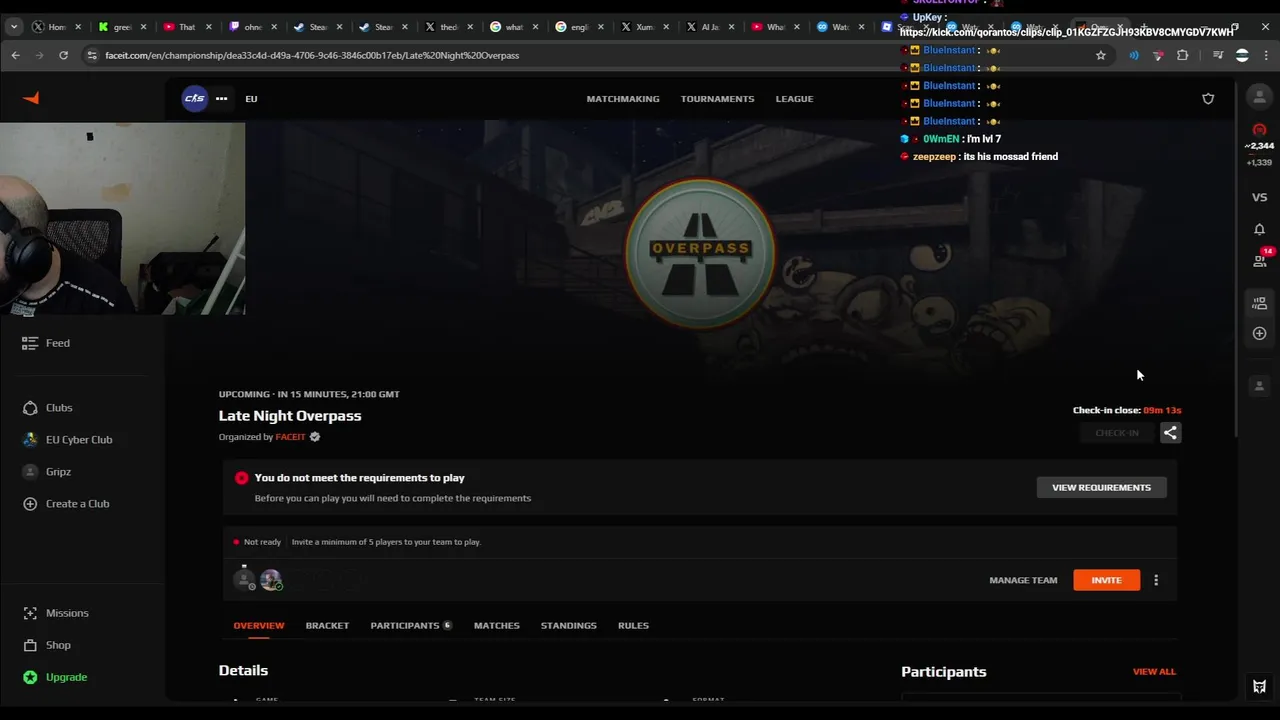Open Matchmaking in the top navigation
This screenshot has width=1280, height=720.
click(623, 99)
